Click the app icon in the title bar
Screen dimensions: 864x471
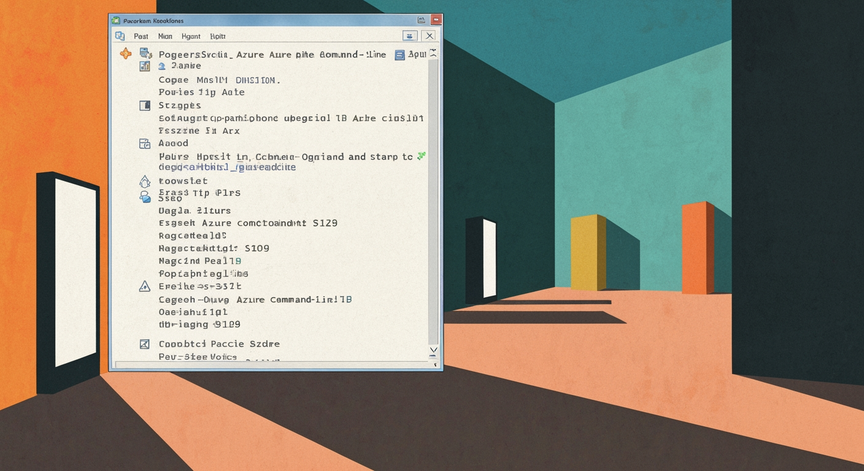[x=116, y=20]
